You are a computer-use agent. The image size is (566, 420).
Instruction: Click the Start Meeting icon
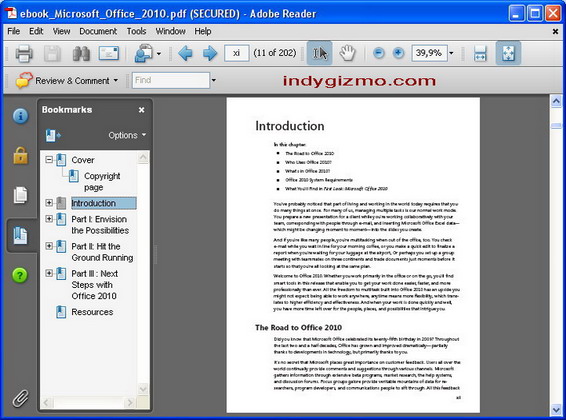click(x=144, y=53)
